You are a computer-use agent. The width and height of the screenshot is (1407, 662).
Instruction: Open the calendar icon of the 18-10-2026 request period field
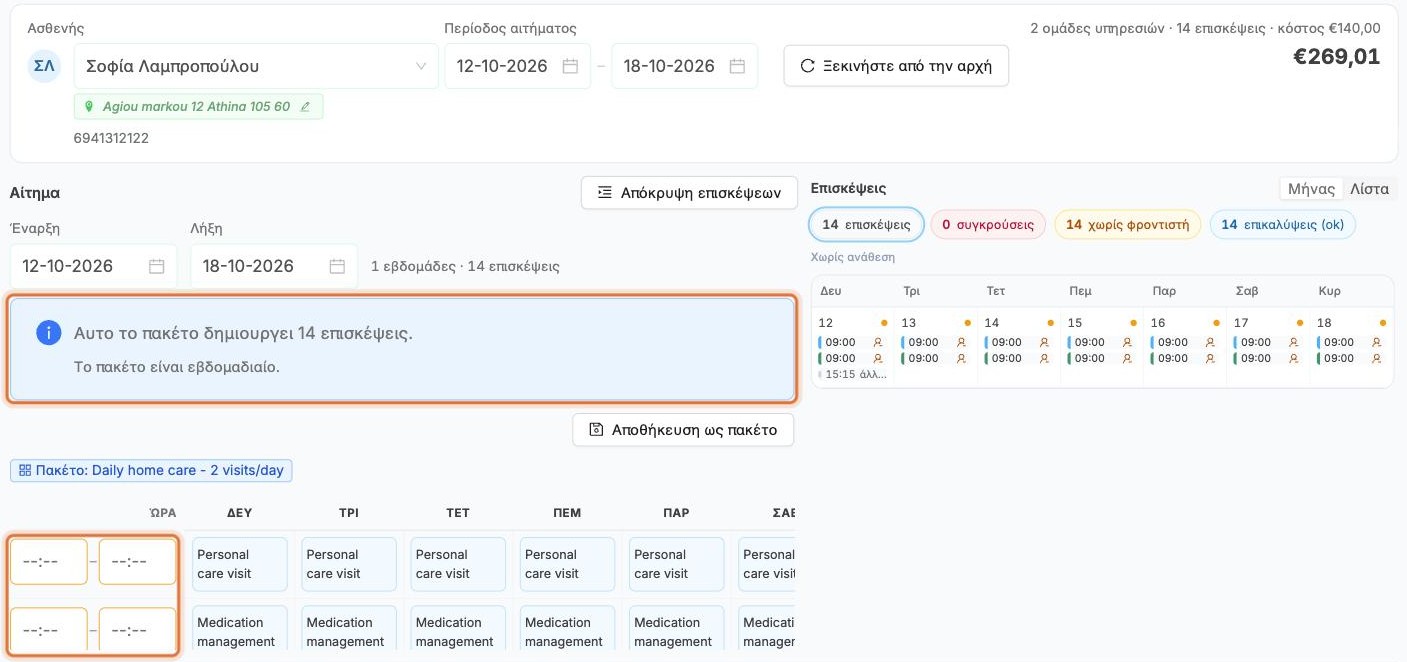tap(737, 66)
